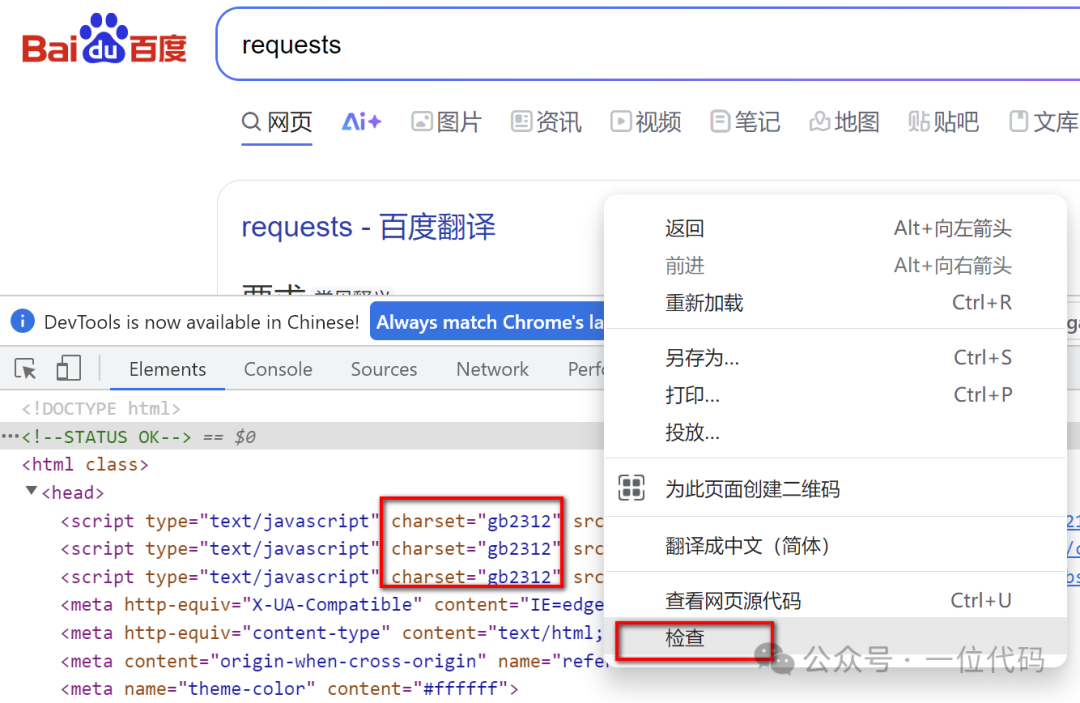Screen dimensions: 1080x703
Task: Switch to the Network DevTools tab
Action: click(x=492, y=369)
